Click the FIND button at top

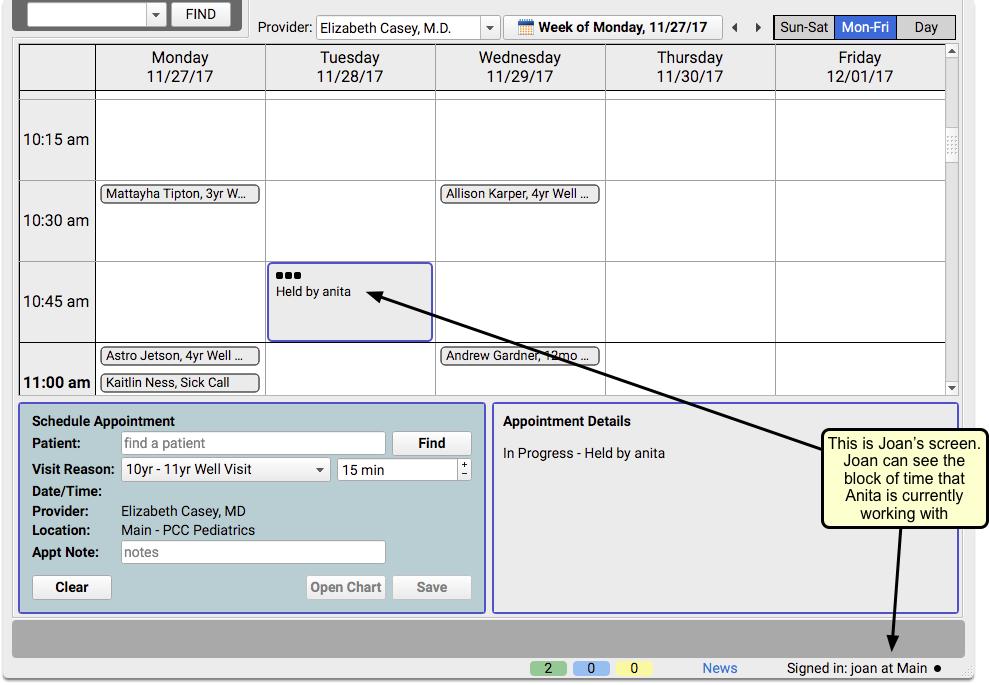[x=201, y=15]
